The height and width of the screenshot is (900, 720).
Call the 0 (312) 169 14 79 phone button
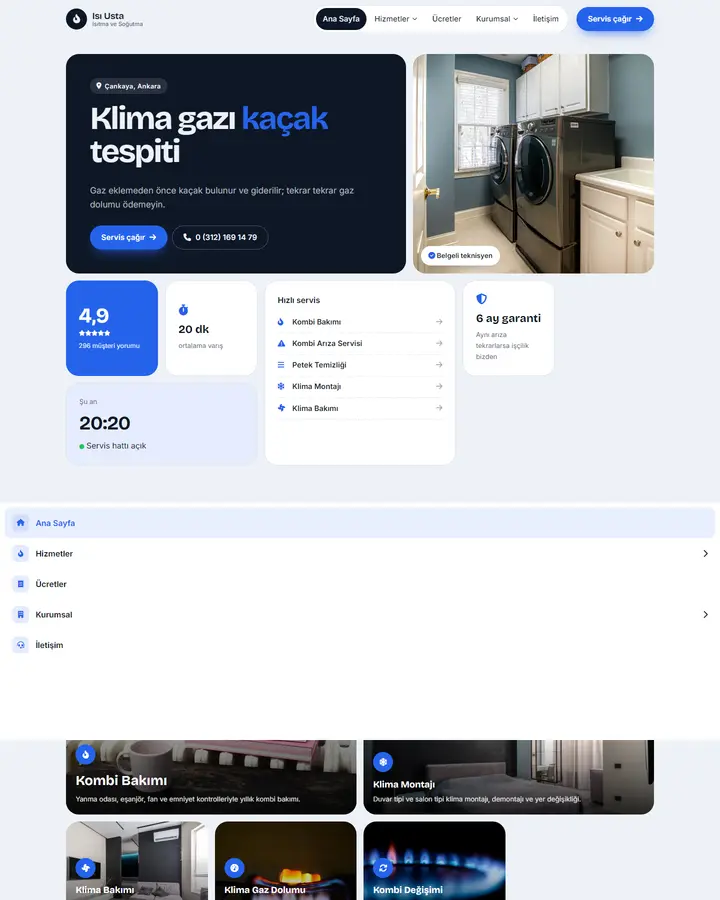coord(220,237)
